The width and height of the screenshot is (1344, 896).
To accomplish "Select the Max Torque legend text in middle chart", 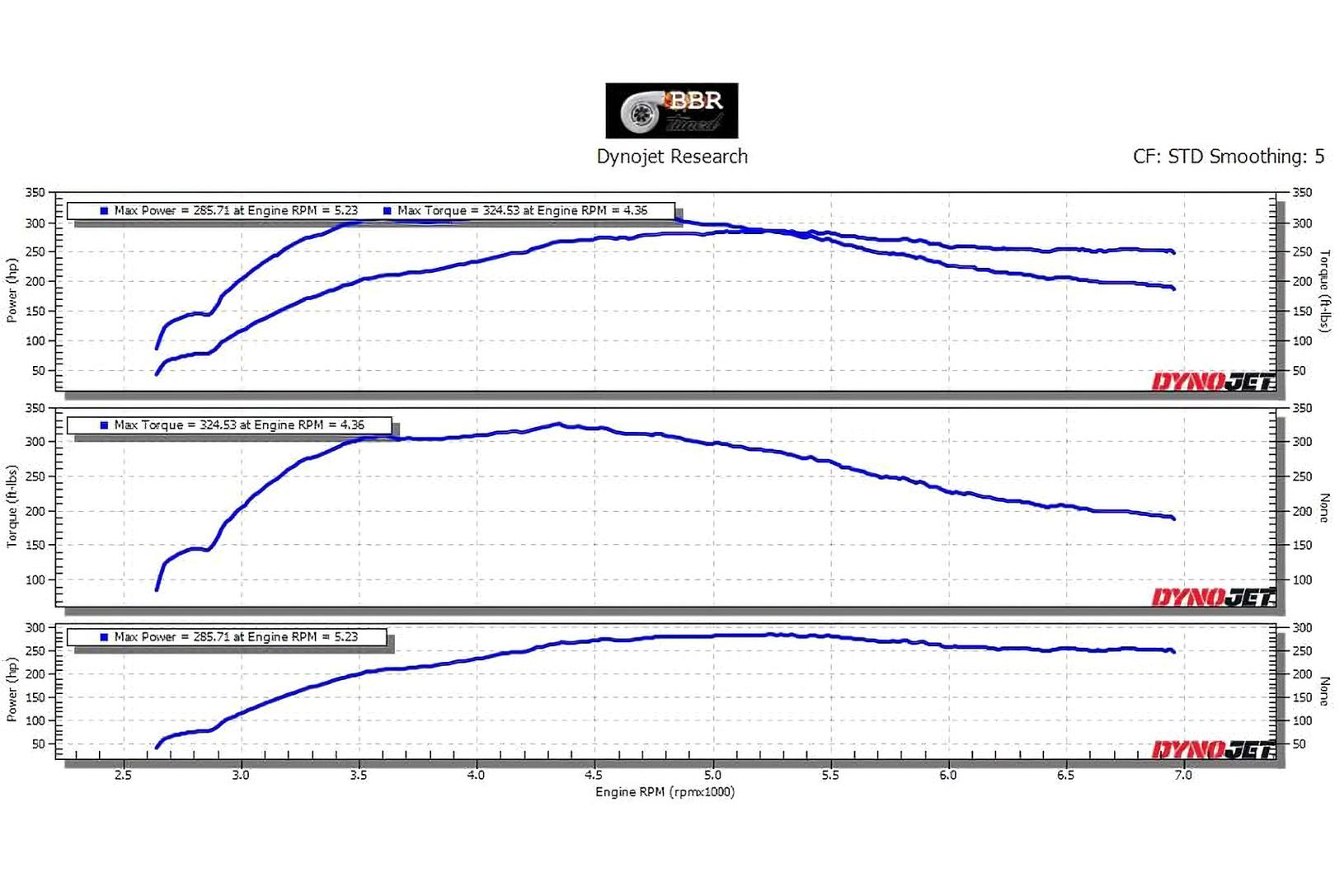I will point(239,425).
